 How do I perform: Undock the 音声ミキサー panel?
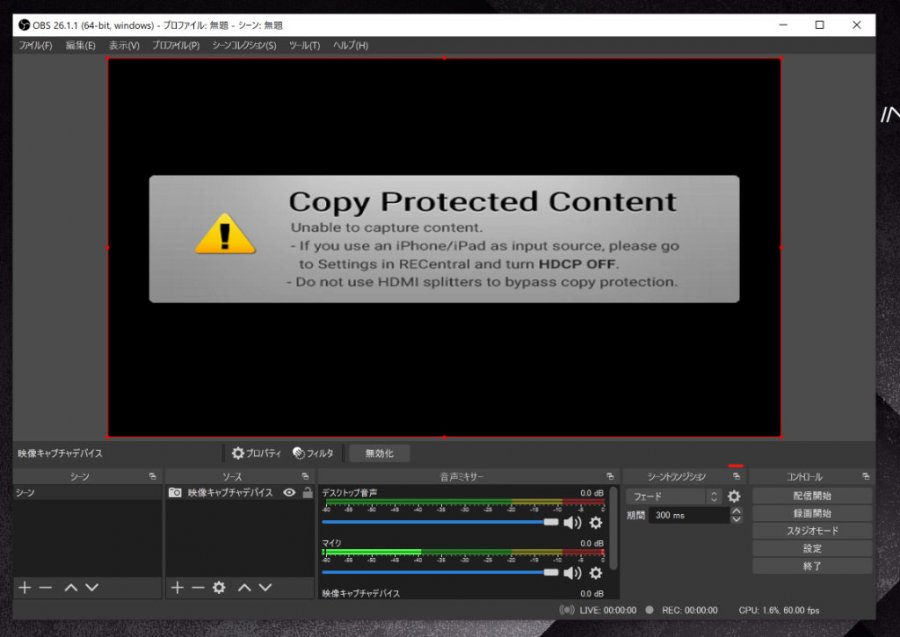point(610,476)
